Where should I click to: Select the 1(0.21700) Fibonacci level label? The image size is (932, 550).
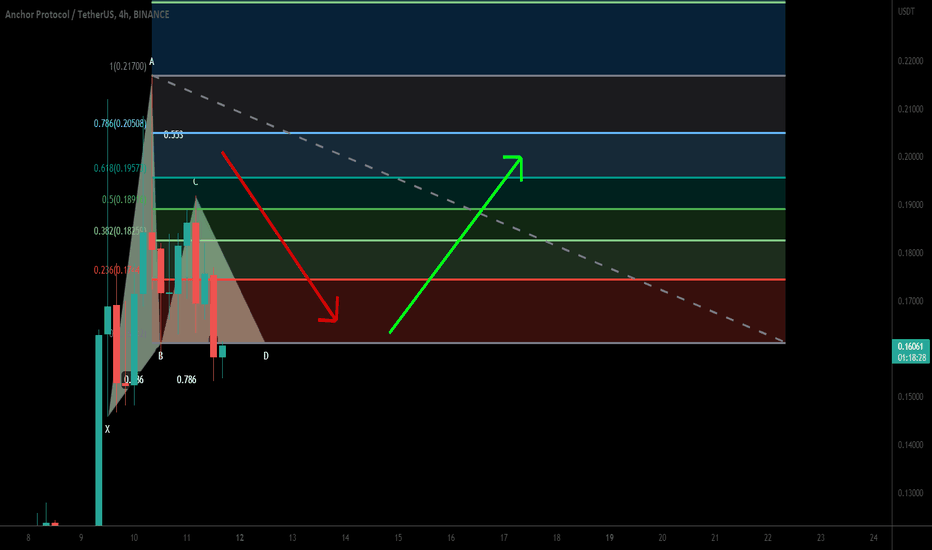click(x=128, y=66)
